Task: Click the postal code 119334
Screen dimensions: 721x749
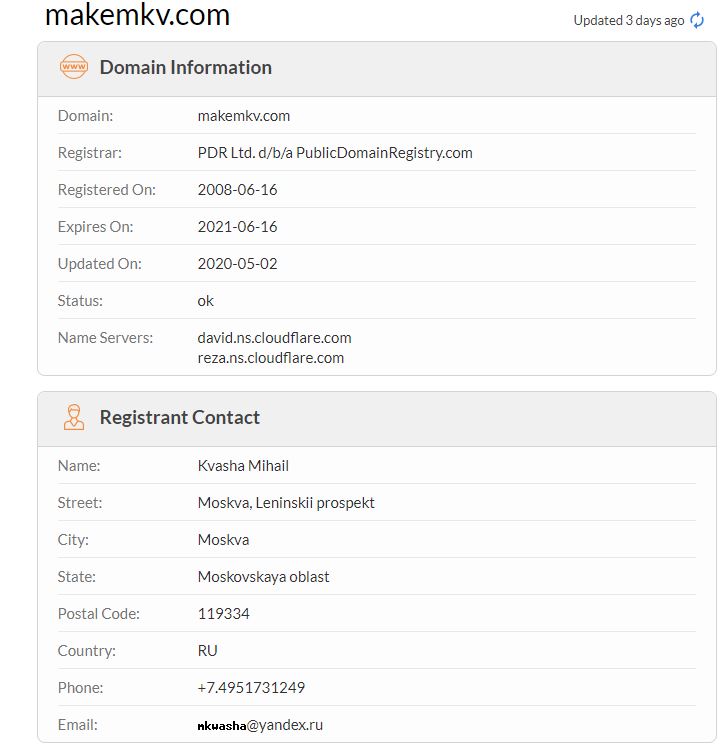Action: 224,614
